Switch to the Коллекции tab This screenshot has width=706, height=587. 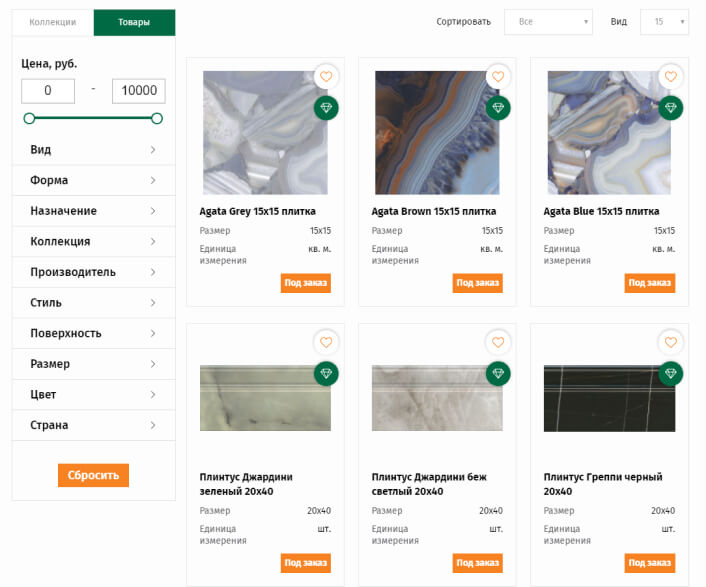53,22
